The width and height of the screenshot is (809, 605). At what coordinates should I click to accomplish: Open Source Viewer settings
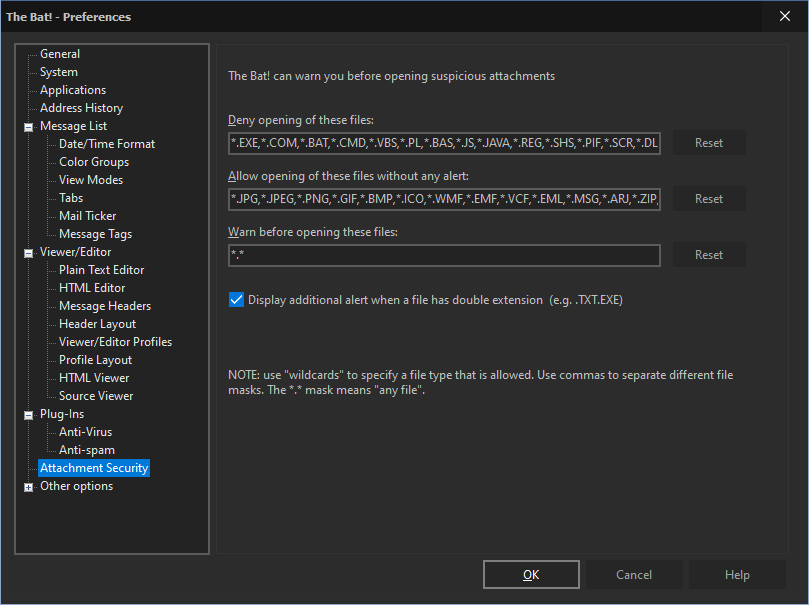(96, 396)
